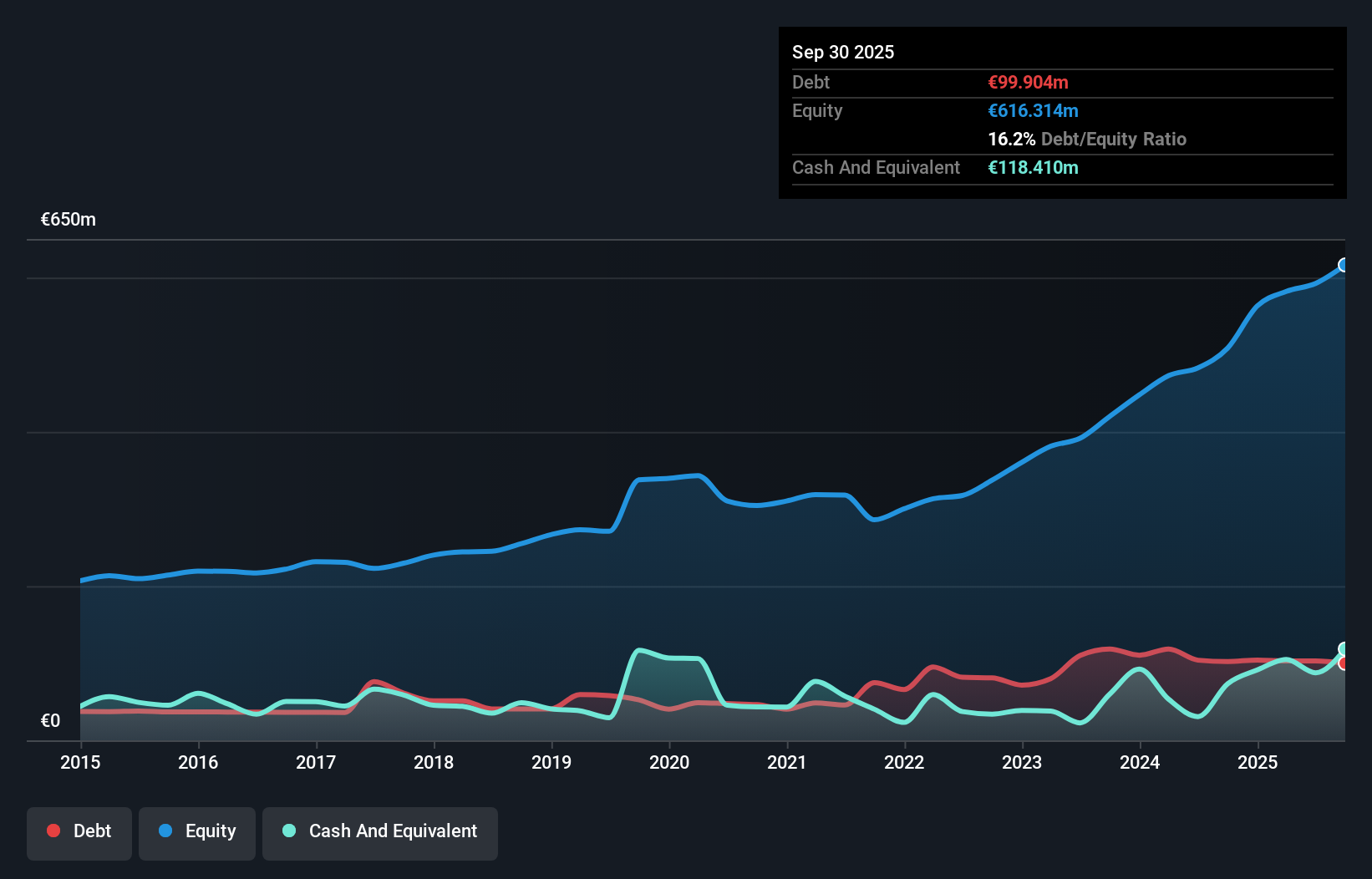
Task: Click the Cash And Equivalent tooltip label
Action: coord(876,168)
